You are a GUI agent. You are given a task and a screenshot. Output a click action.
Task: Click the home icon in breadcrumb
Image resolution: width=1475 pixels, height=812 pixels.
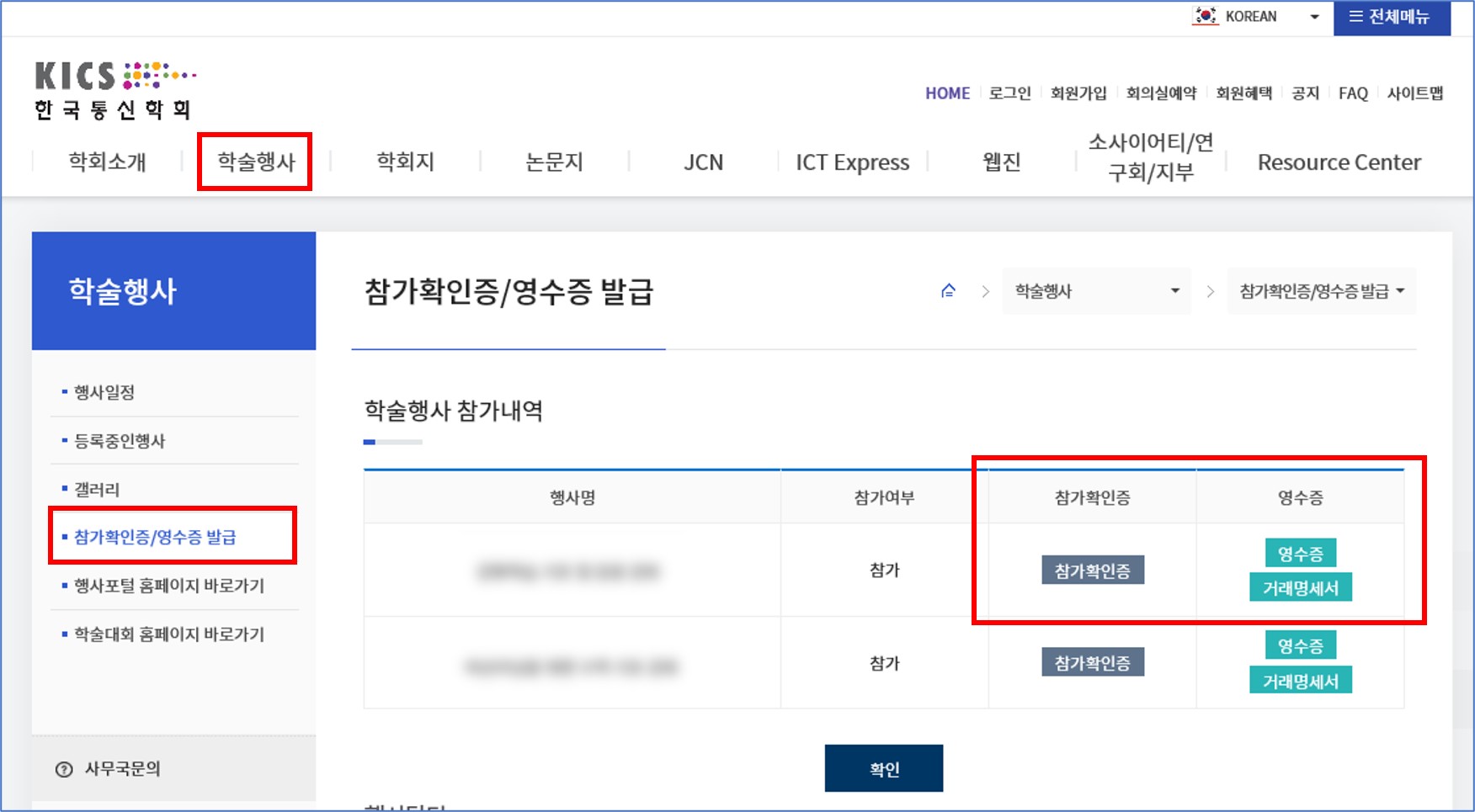(x=948, y=291)
